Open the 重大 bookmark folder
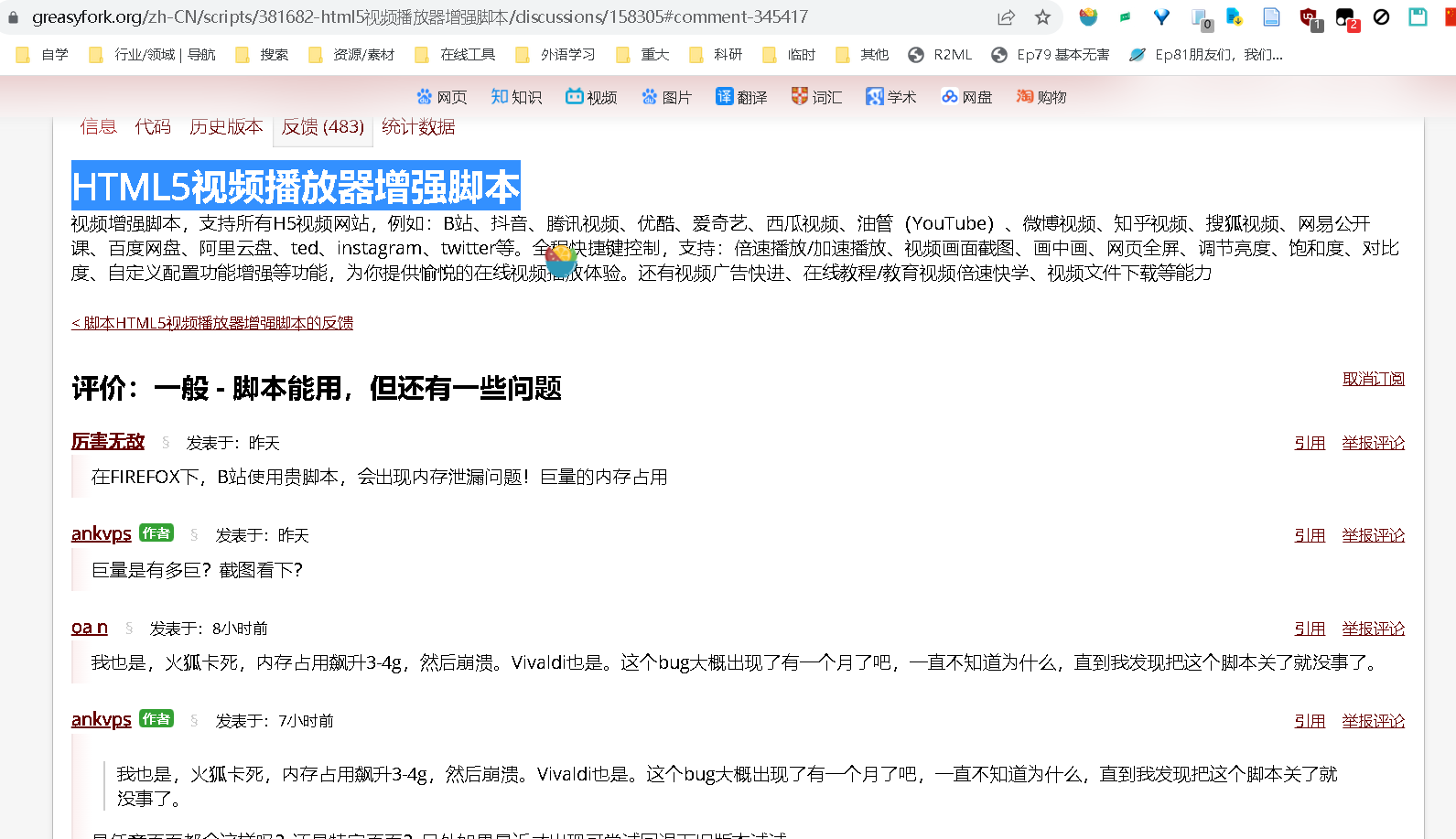The width and height of the screenshot is (1456, 839). [642, 55]
